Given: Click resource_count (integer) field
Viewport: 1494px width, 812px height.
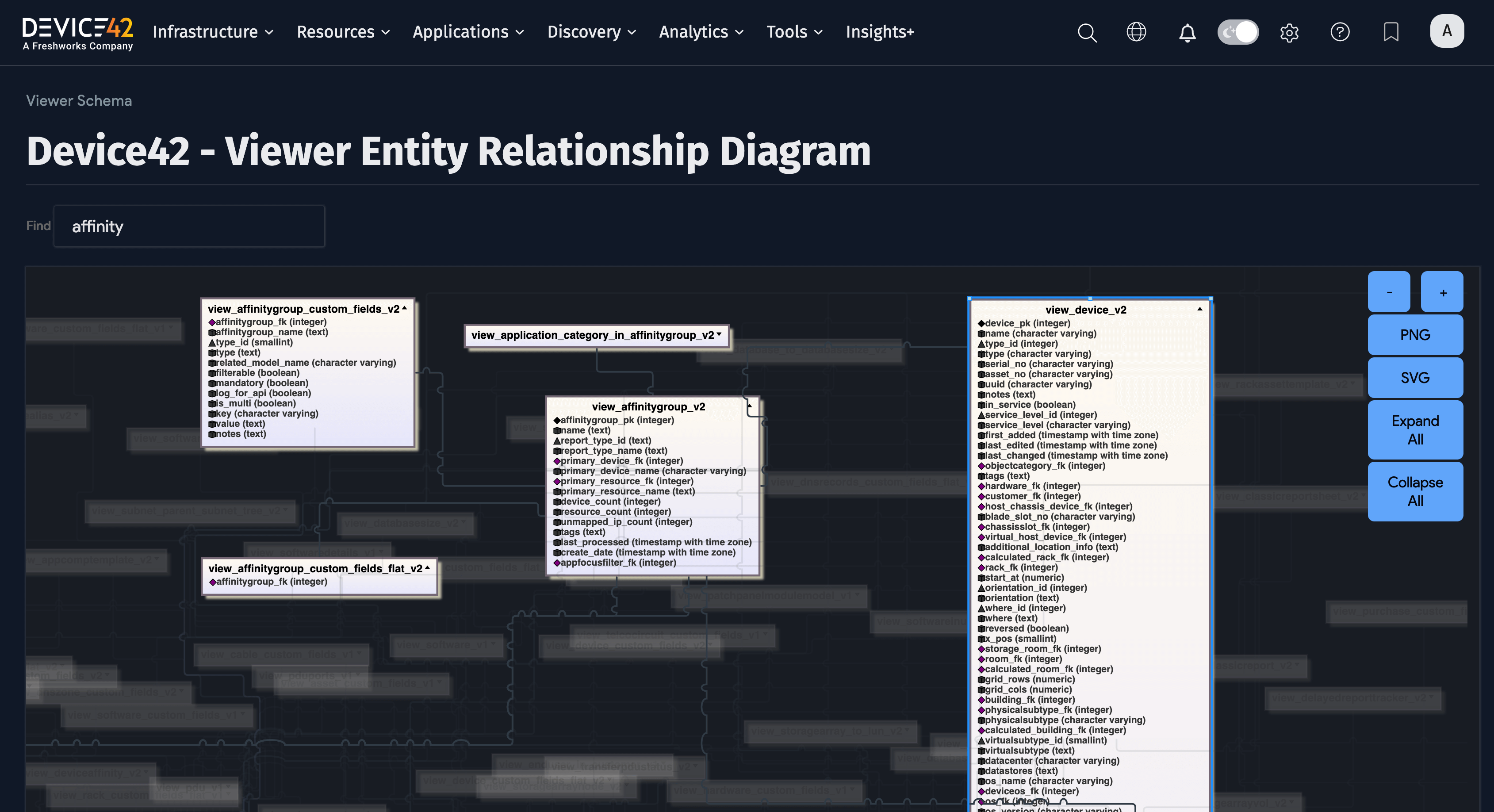Looking at the screenshot, I should click(x=612, y=512).
